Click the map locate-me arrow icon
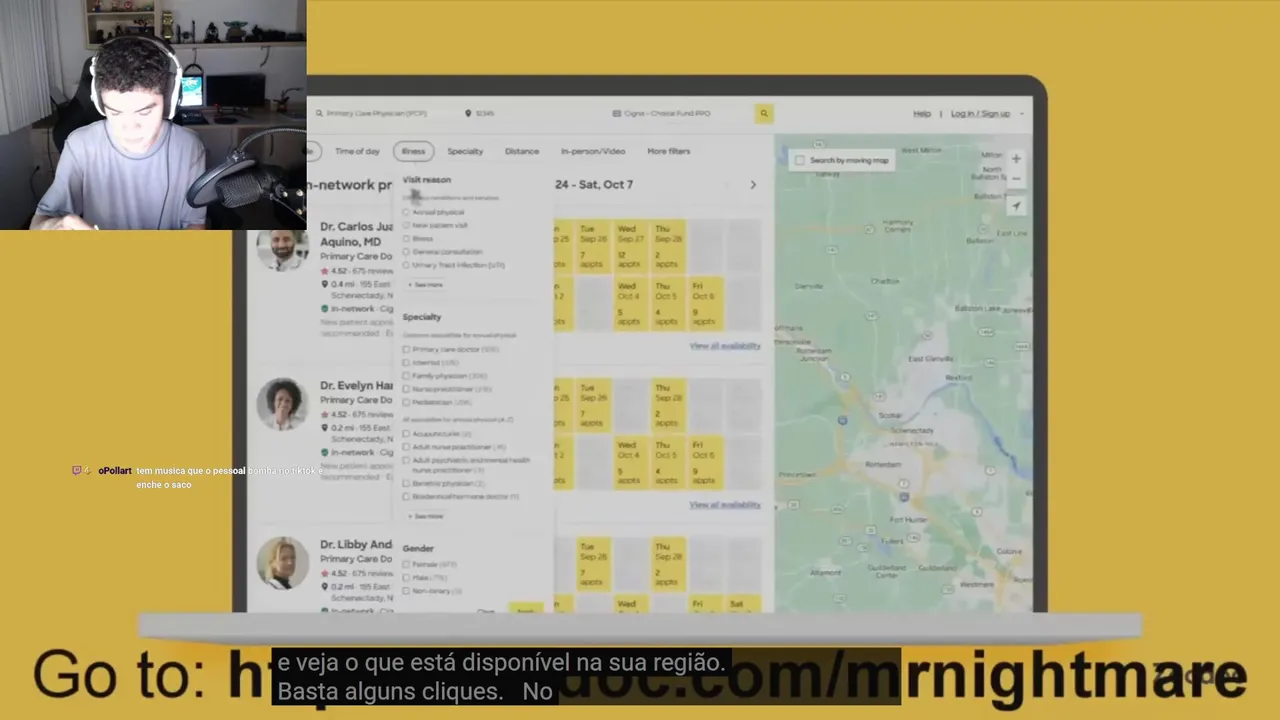1280x720 pixels. pyautogui.click(x=1016, y=206)
